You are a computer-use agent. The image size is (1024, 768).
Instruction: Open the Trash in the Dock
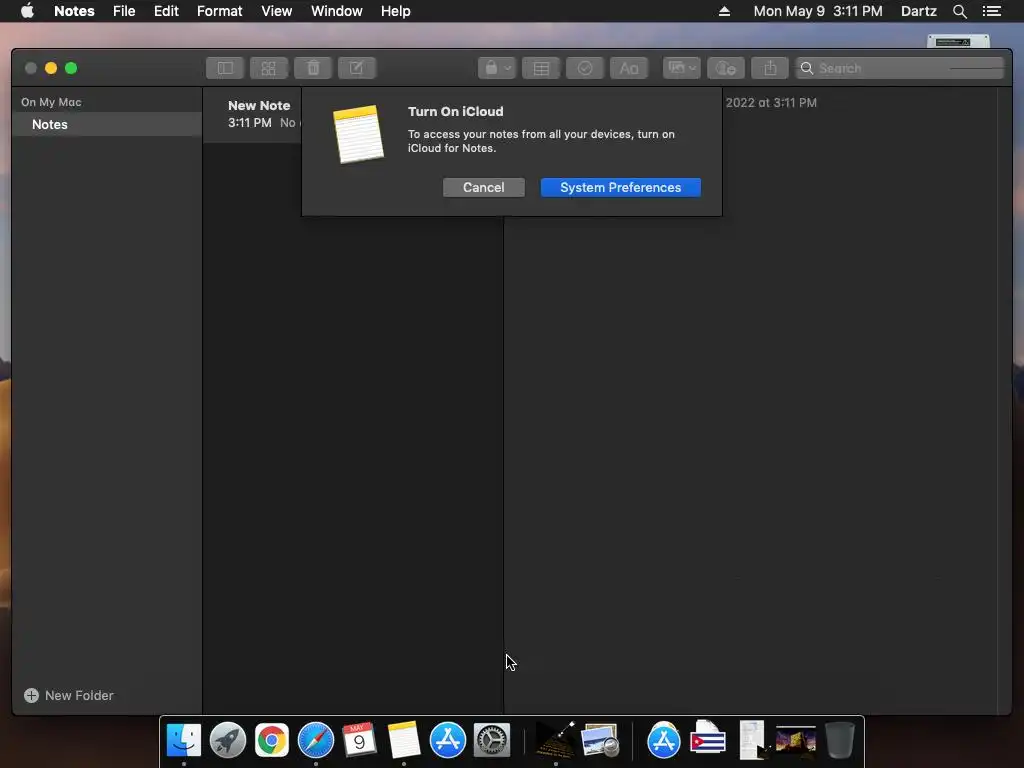[x=840, y=740]
